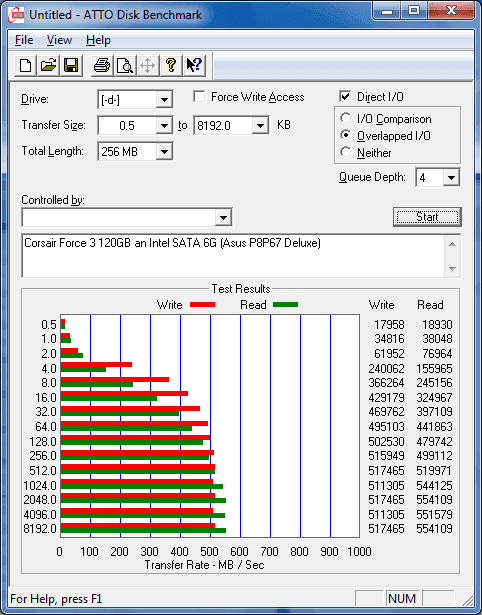Save results with the floppy disk icon
The width and height of the screenshot is (482, 615).
tap(71, 65)
